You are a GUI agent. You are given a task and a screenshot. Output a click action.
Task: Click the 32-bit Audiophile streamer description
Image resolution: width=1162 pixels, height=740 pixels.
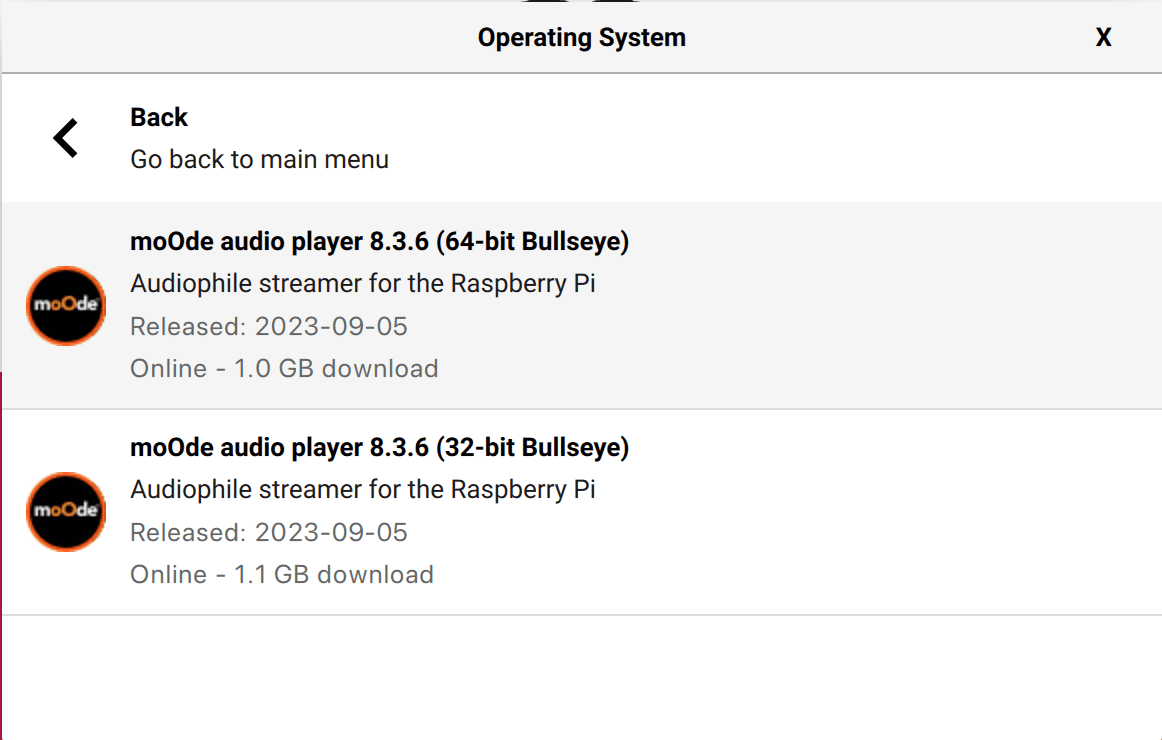(363, 490)
